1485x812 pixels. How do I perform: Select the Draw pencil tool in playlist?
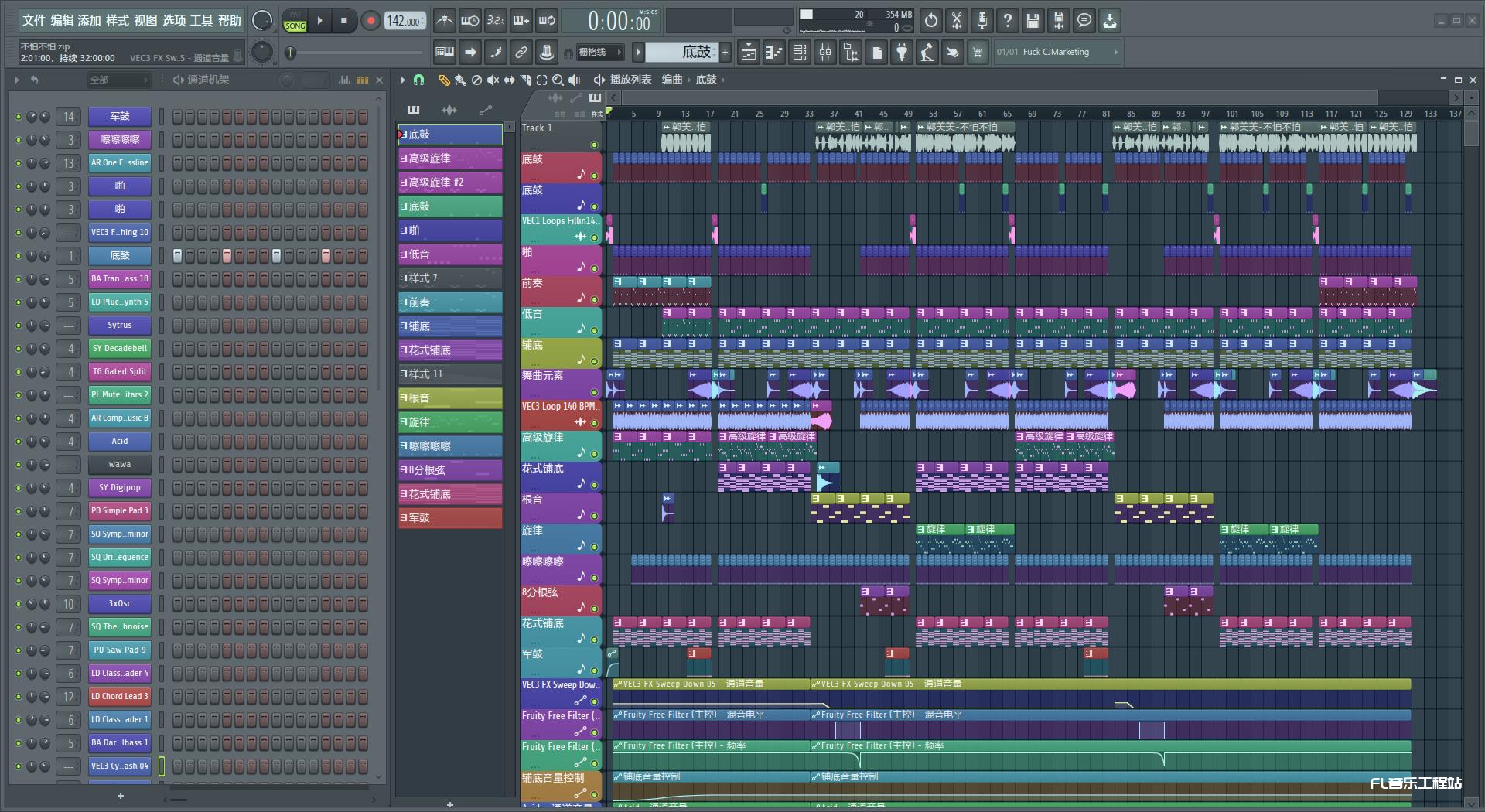click(x=444, y=80)
